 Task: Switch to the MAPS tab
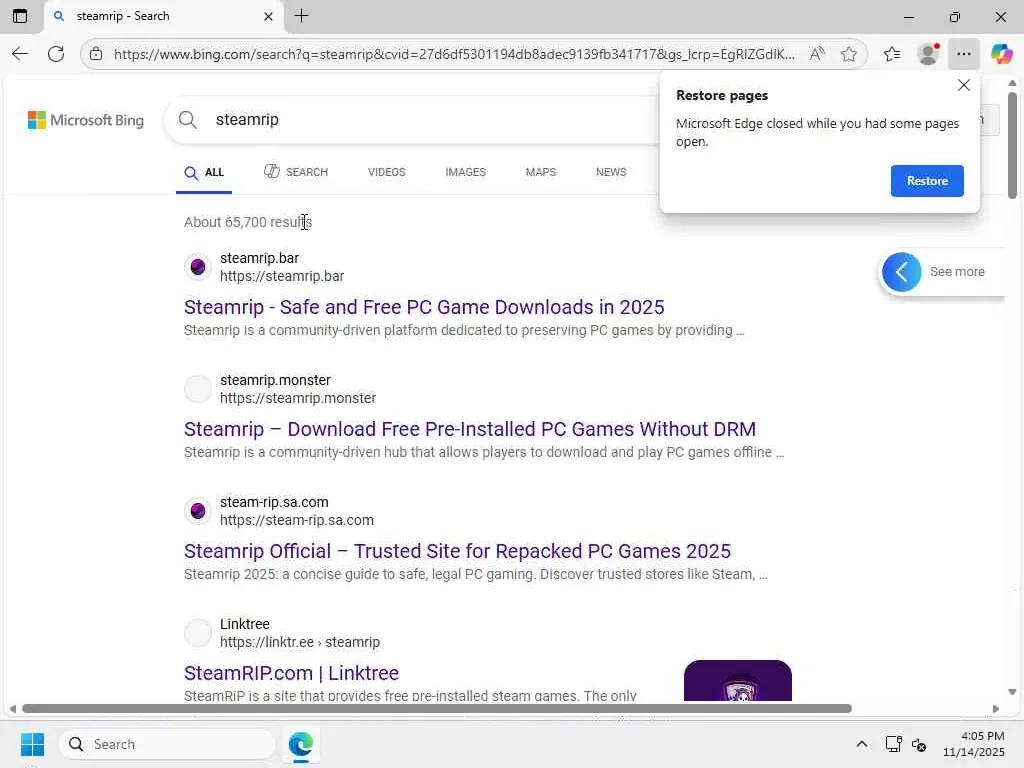[541, 172]
